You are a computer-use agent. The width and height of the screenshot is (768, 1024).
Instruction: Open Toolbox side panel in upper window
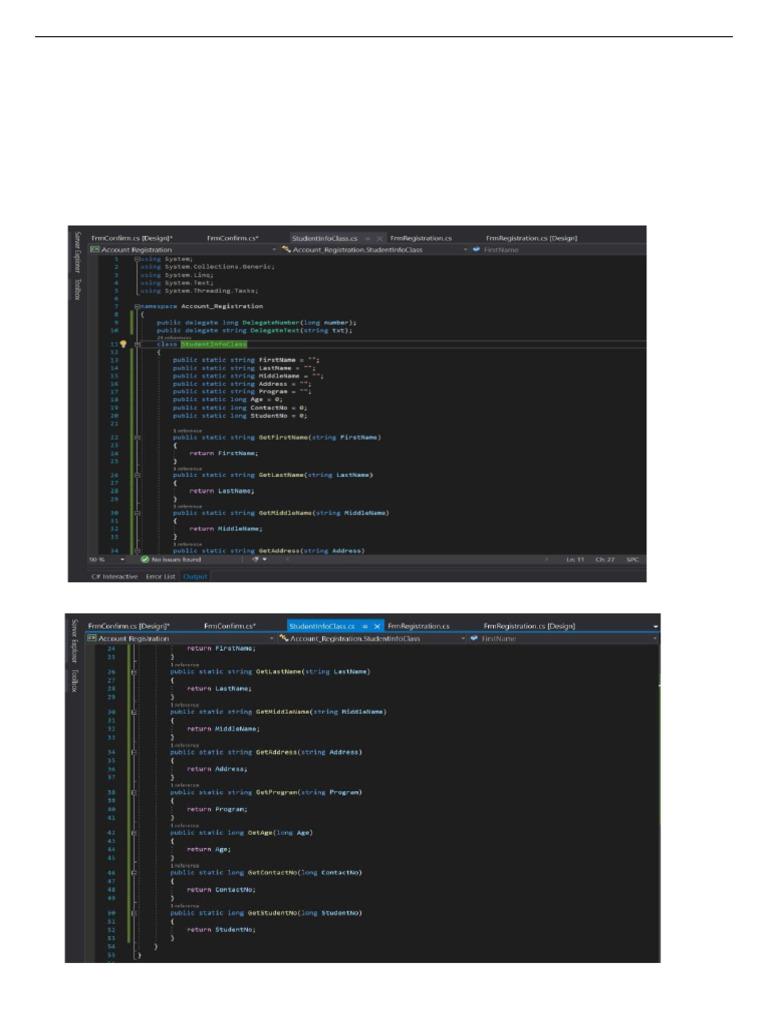pos(77,290)
